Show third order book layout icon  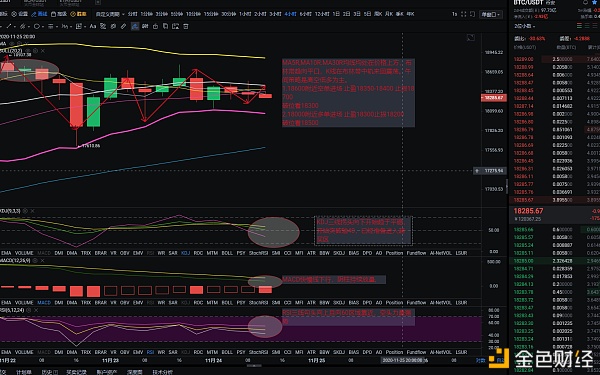click(596, 26)
